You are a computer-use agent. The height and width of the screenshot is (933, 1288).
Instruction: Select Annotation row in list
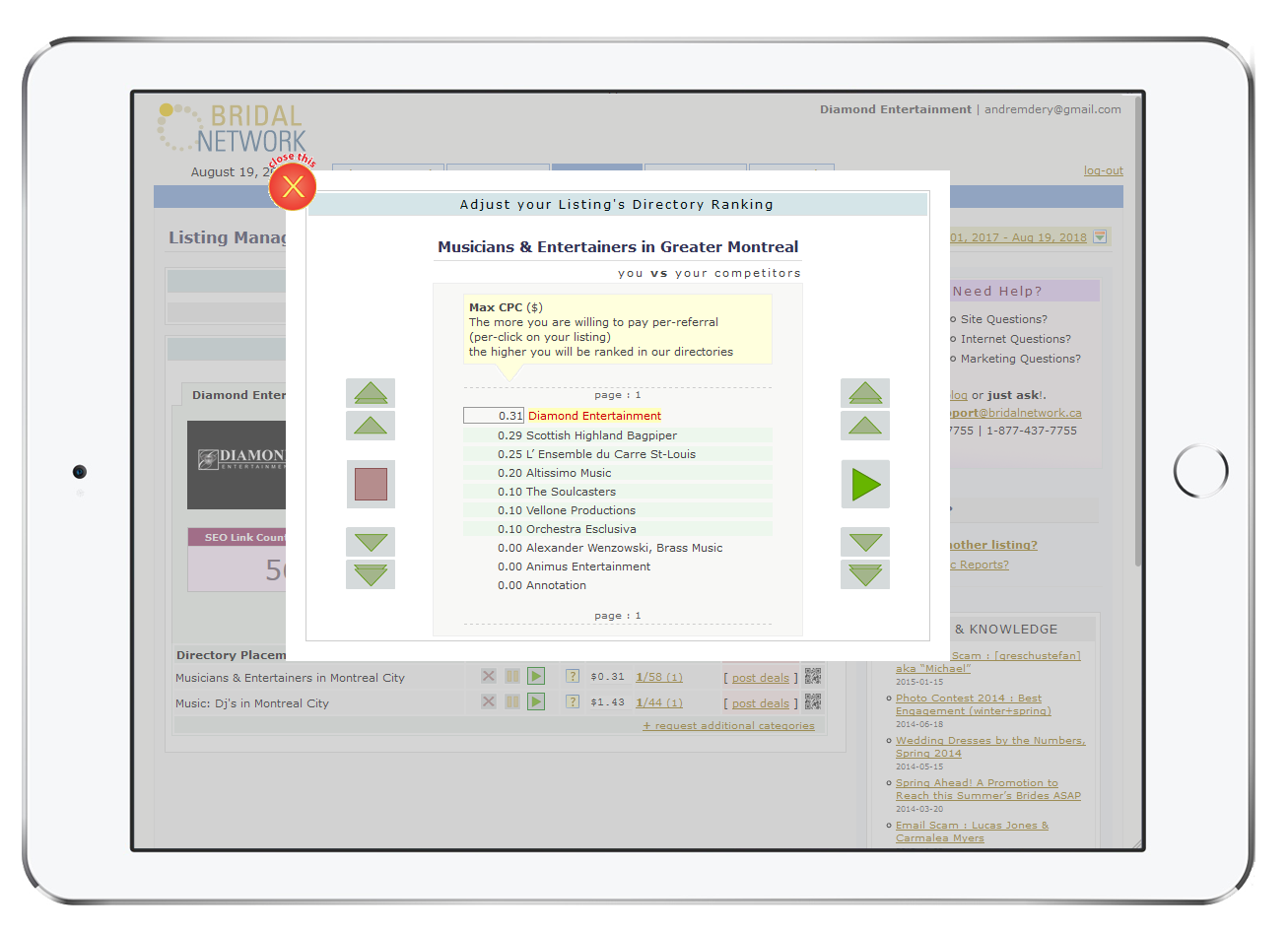pos(618,585)
